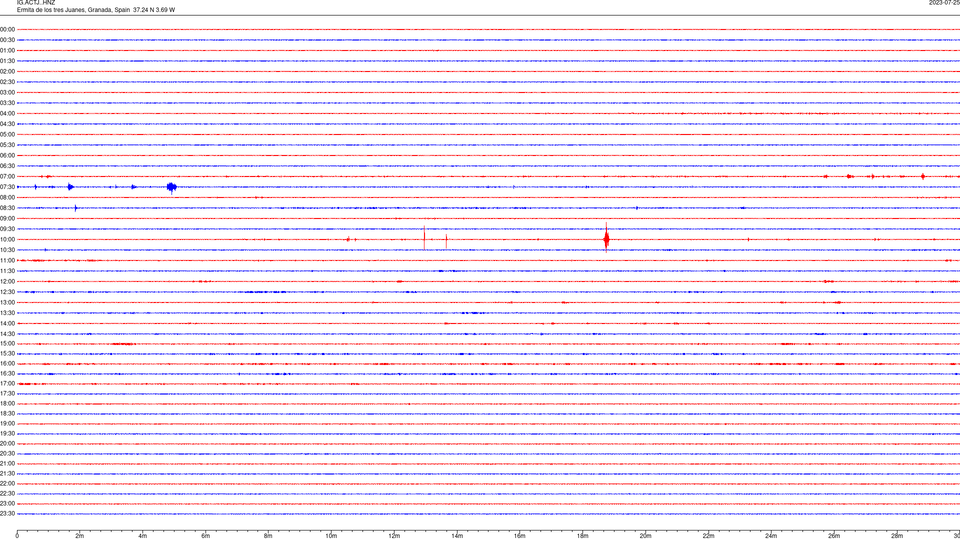Image resolution: width=960 pixels, height=540 pixels.
Task: Click the 2m tick label on minute axis
Action: pyautogui.click(x=80, y=536)
